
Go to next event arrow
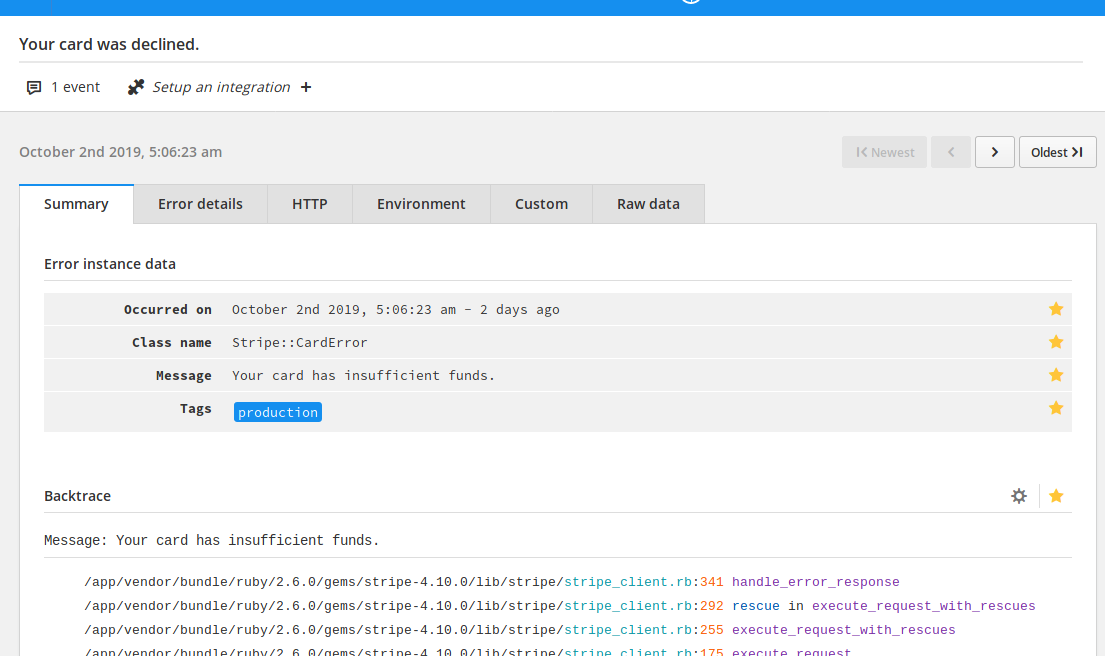pos(994,152)
